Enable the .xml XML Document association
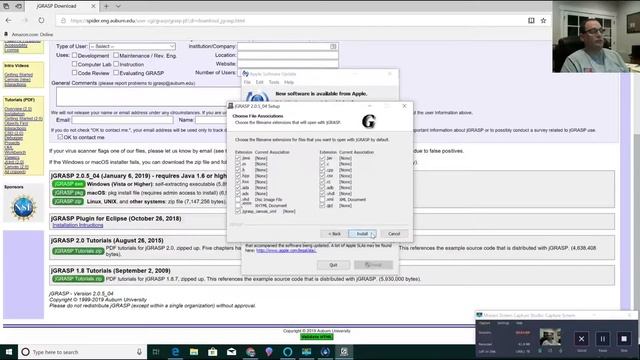The image size is (640, 360). [x=322, y=200]
